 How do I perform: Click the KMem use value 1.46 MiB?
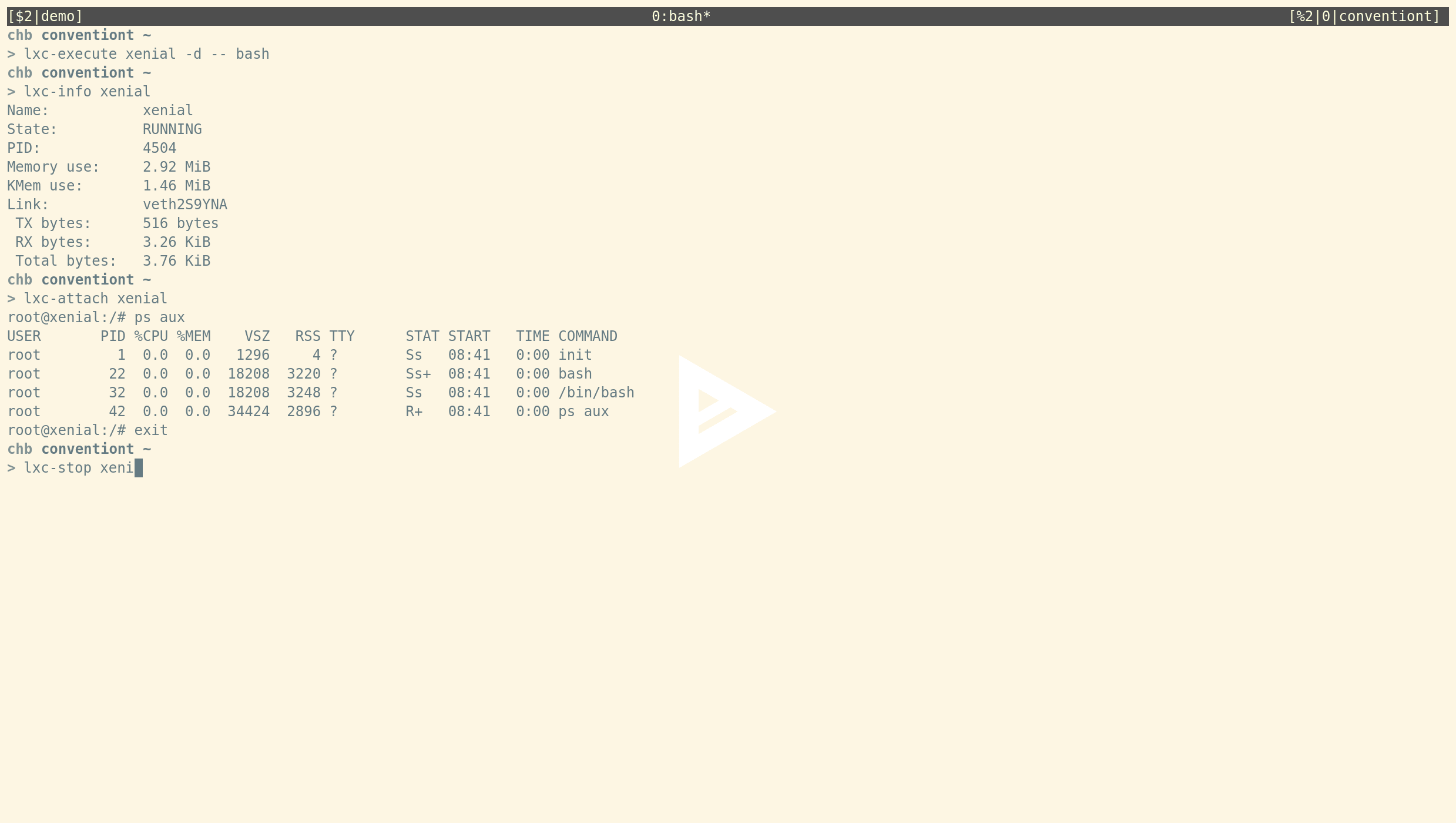click(x=176, y=186)
